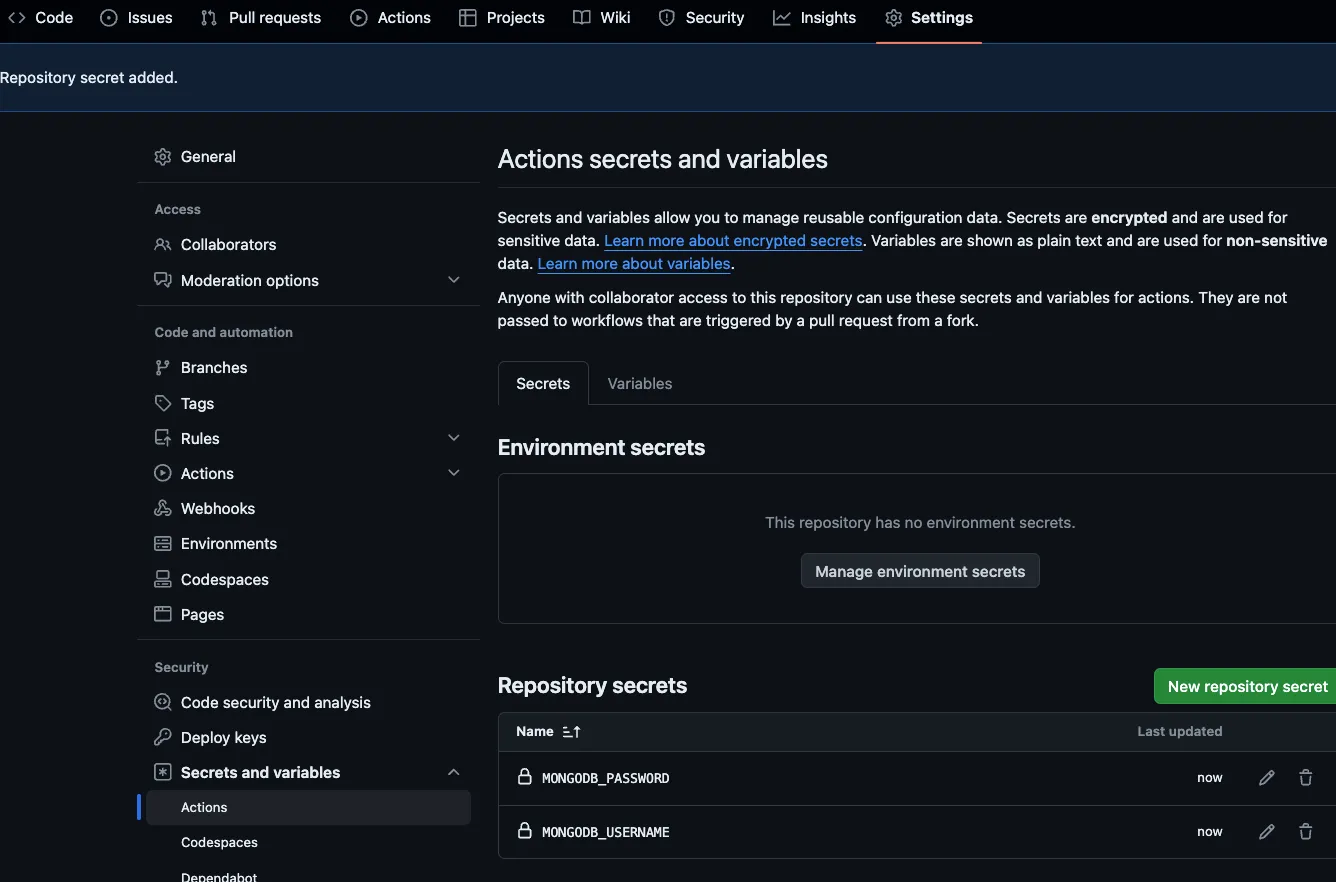Click the sidebar Actions play icon

click(163, 474)
